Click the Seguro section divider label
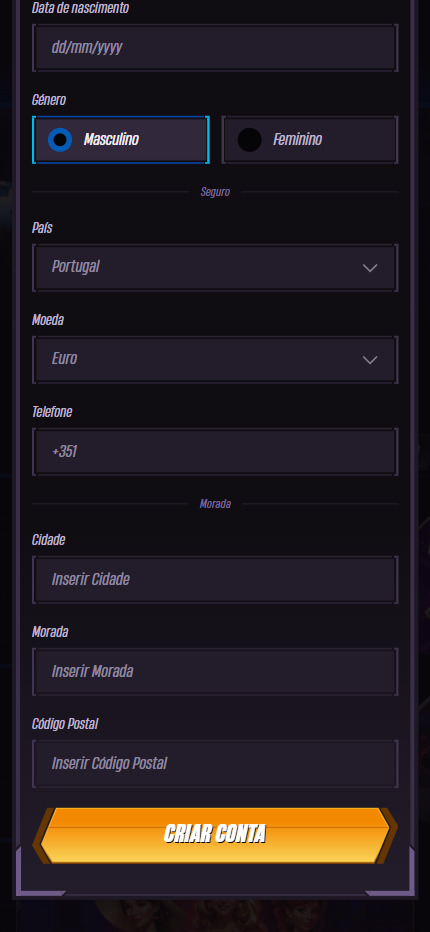 click(215, 192)
